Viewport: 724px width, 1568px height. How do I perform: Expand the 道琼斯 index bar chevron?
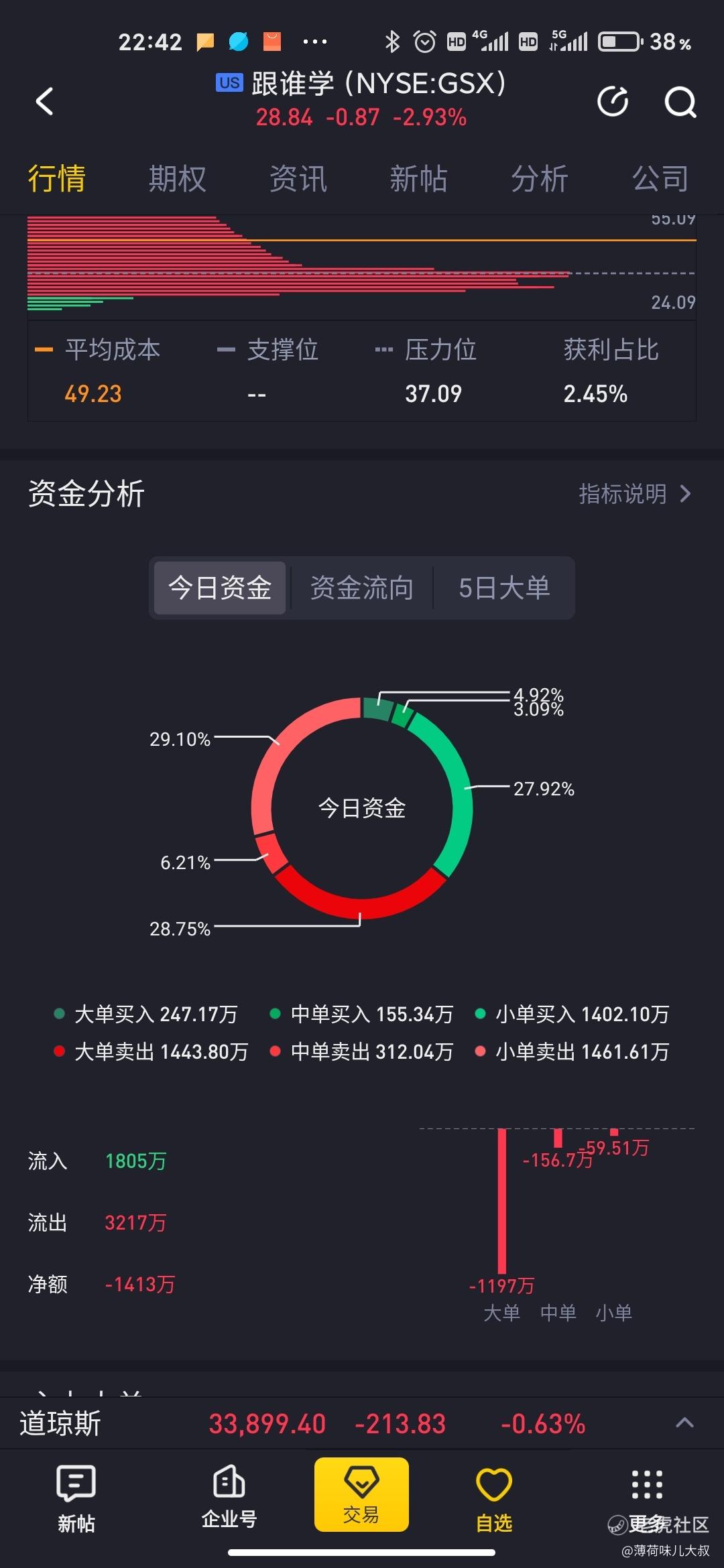[x=684, y=1423]
